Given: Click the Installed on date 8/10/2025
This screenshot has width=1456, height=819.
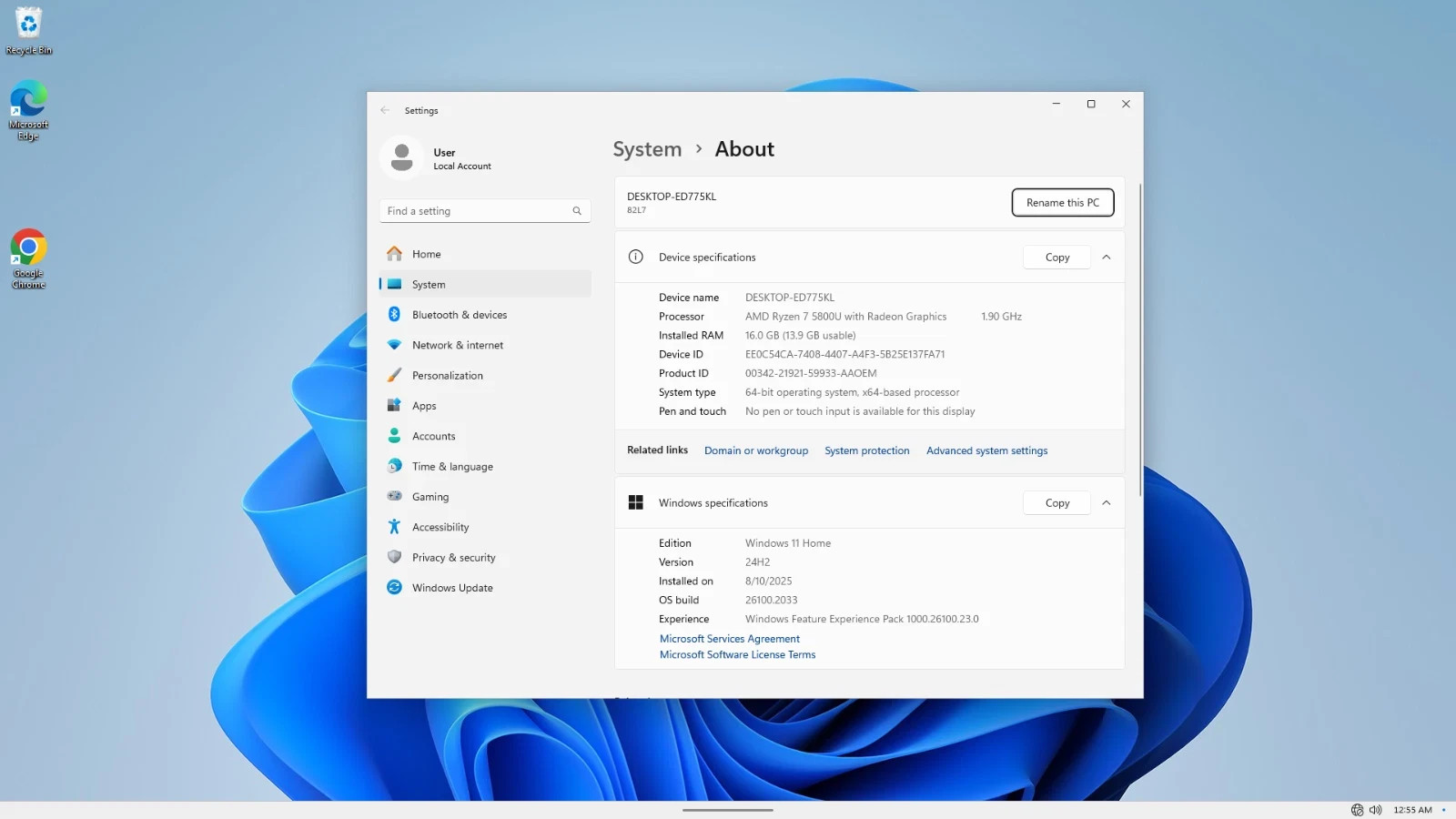Looking at the screenshot, I should tap(769, 581).
